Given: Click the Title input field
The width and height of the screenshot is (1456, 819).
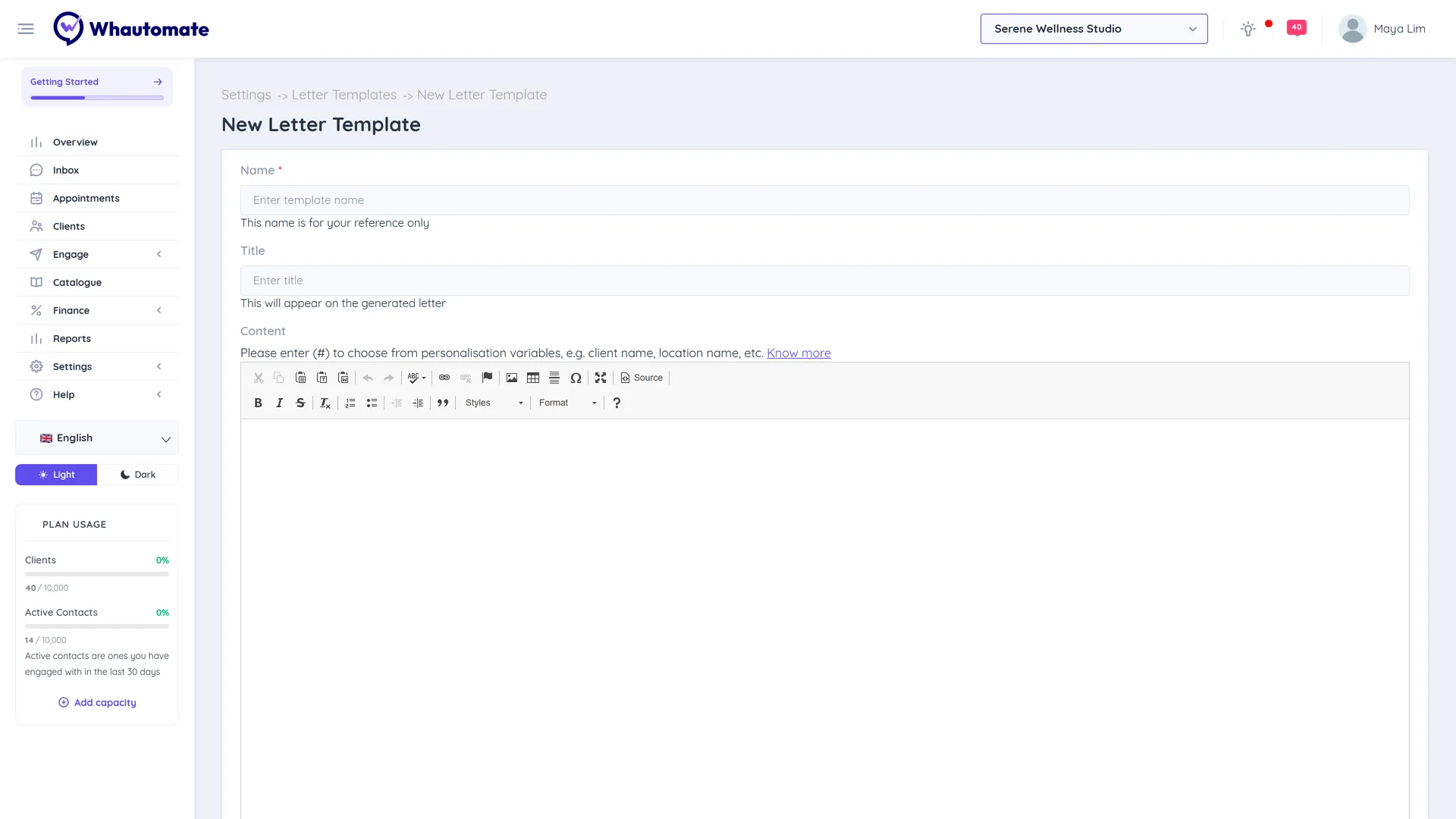Looking at the screenshot, I should click(x=824, y=281).
